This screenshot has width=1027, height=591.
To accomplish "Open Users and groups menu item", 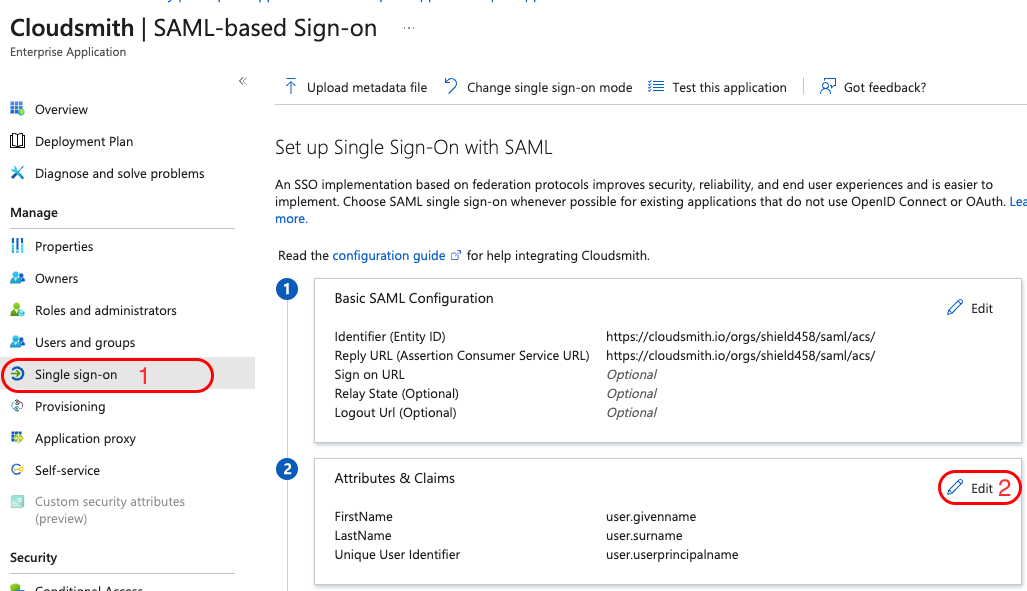I will [x=85, y=342].
